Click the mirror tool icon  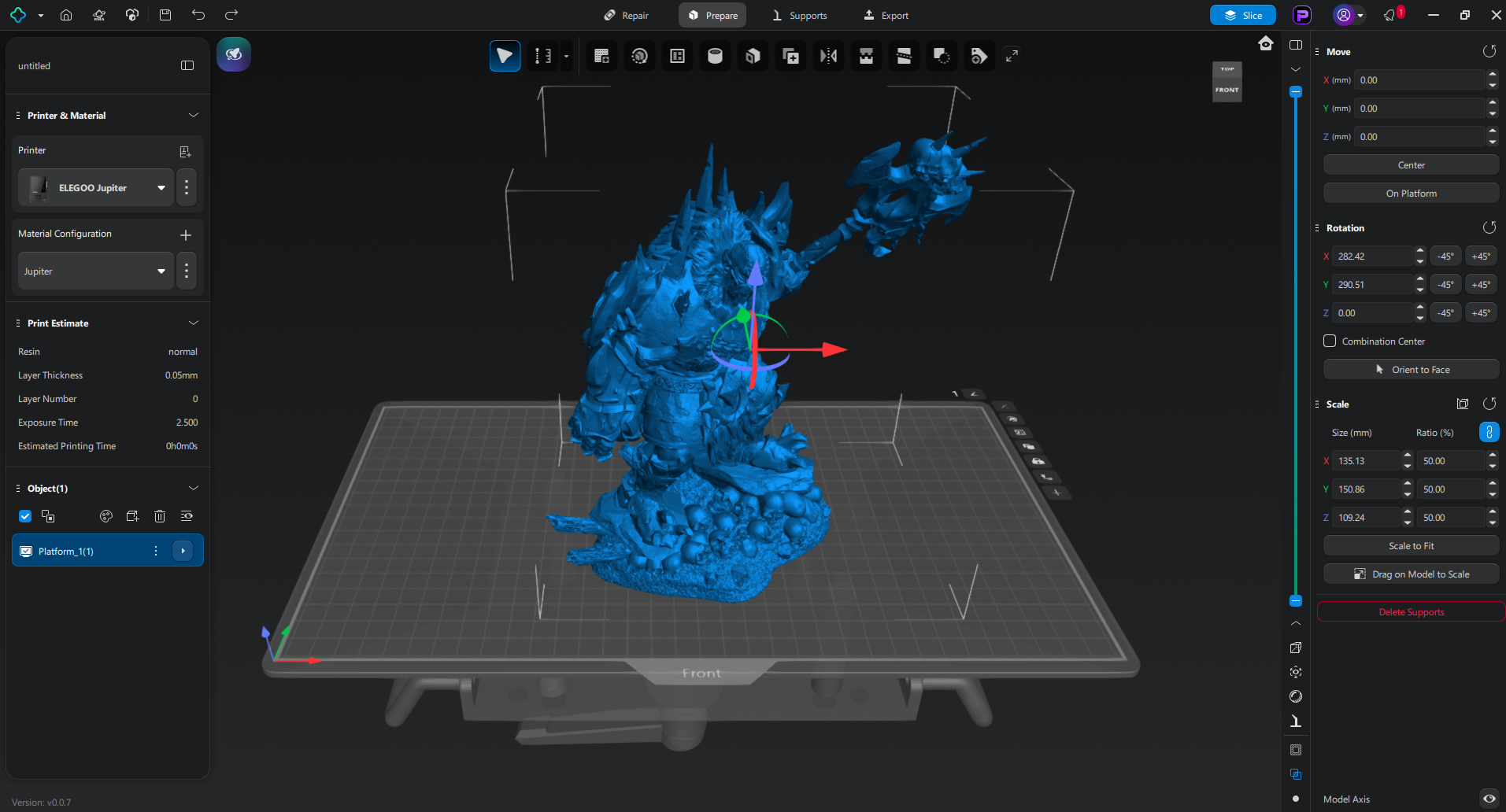(828, 56)
